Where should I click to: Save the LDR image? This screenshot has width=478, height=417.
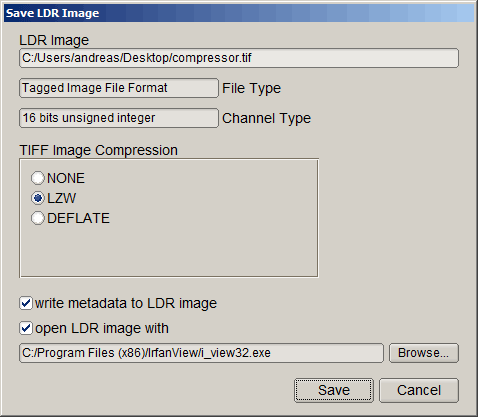[334, 390]
